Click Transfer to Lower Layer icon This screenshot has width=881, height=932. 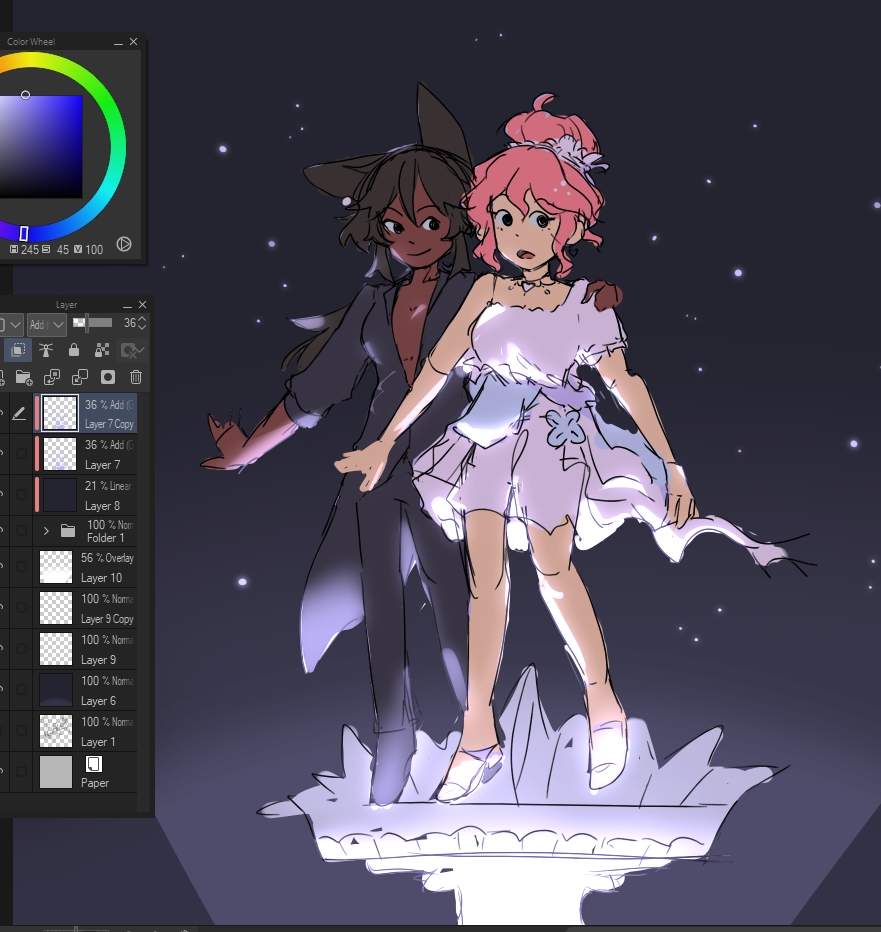[52, 377]
